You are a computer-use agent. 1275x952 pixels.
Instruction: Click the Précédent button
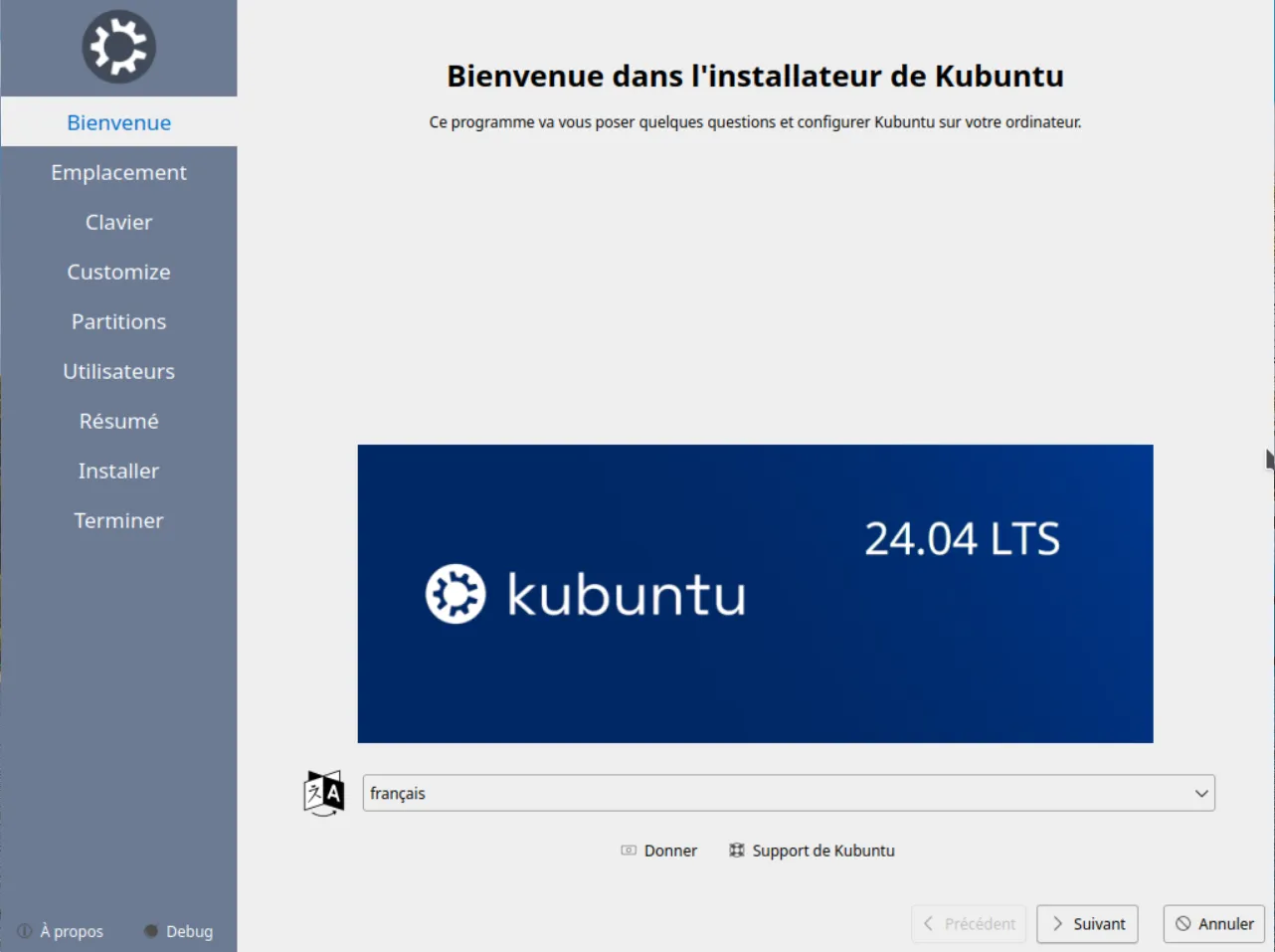pyautogui.click(x=968, y=924)
